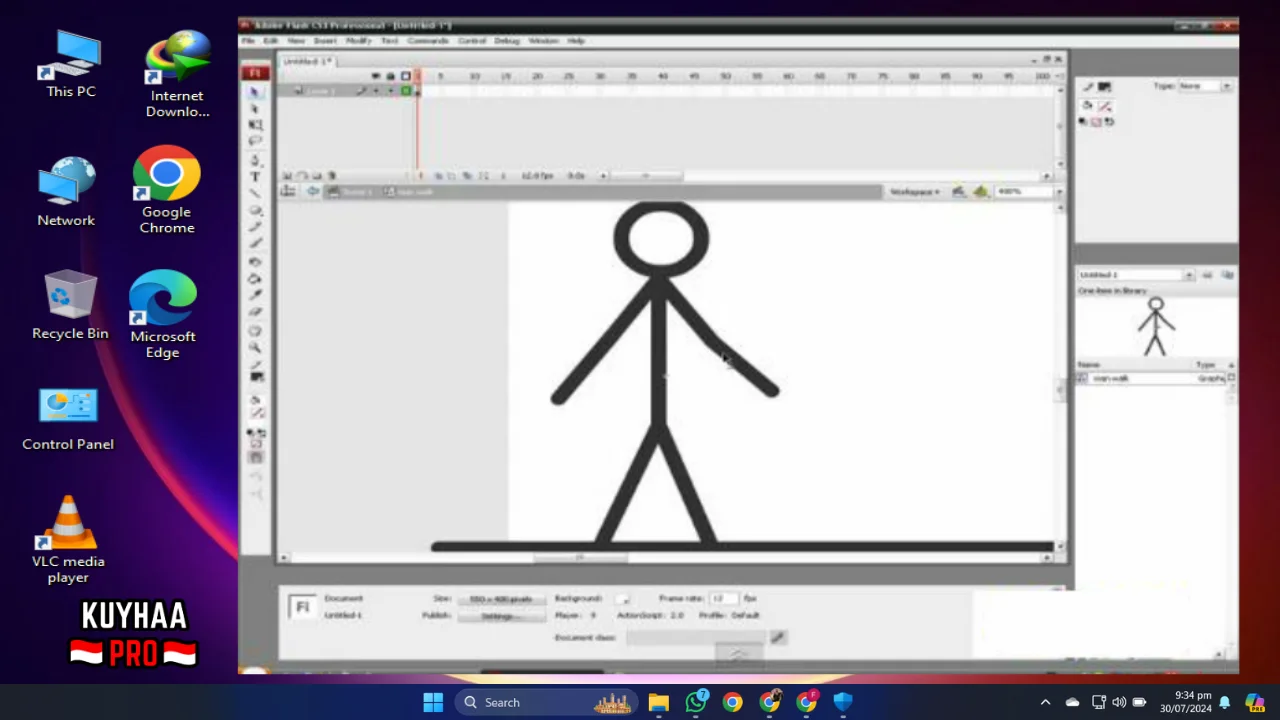Toggle show/hide all layers eye icon
The image size is (1280, 720).
[375, 76]
